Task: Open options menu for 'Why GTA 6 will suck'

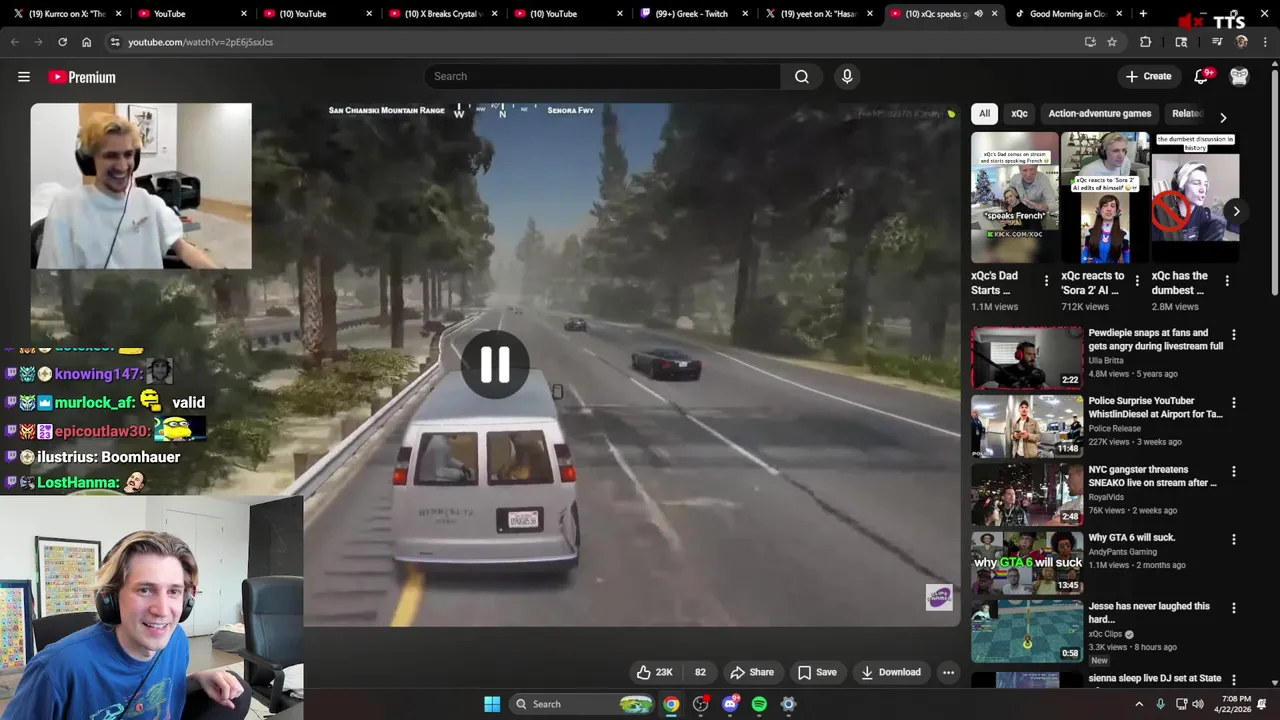Action: coord(1233,539)
